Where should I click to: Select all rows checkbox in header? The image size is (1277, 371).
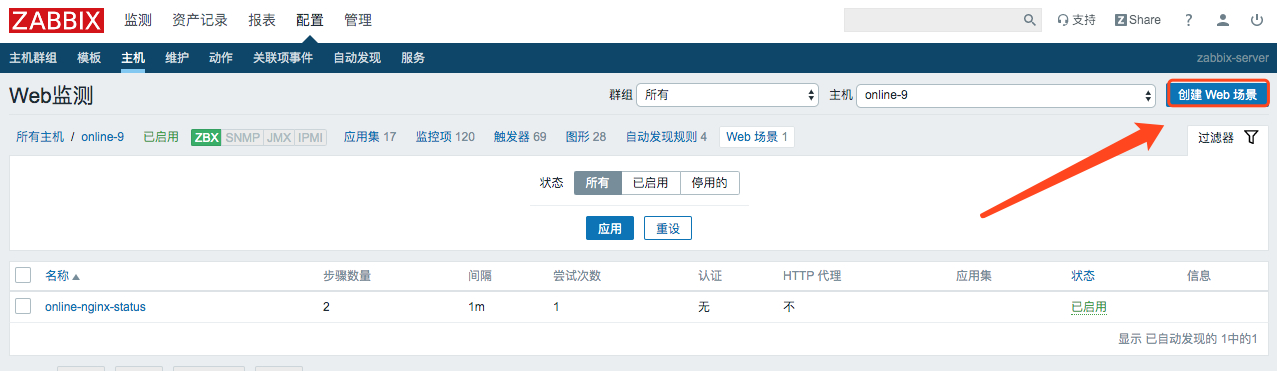pos(23,275)
